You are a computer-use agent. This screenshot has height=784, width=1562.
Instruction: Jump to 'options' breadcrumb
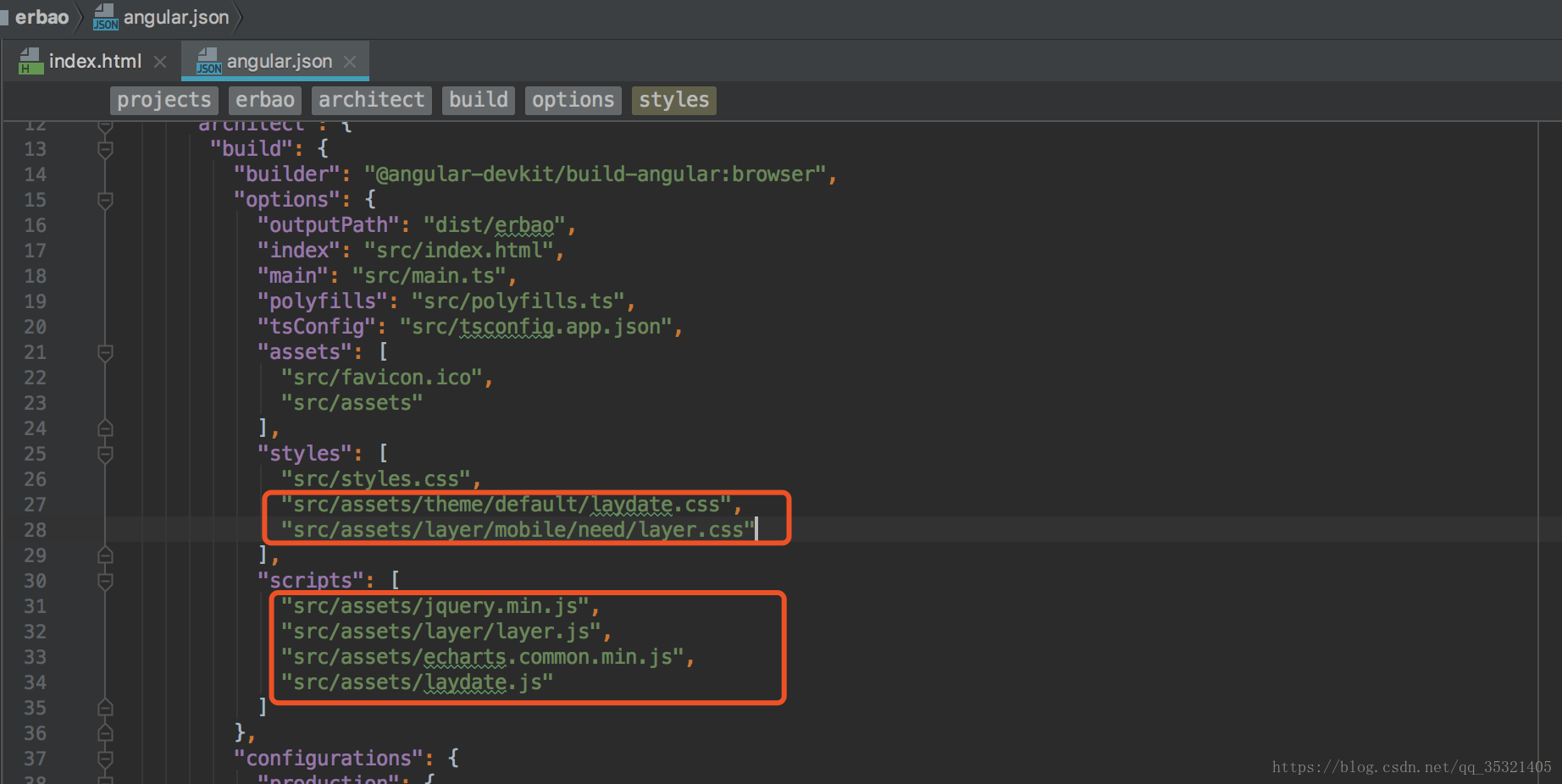point(573,100)
